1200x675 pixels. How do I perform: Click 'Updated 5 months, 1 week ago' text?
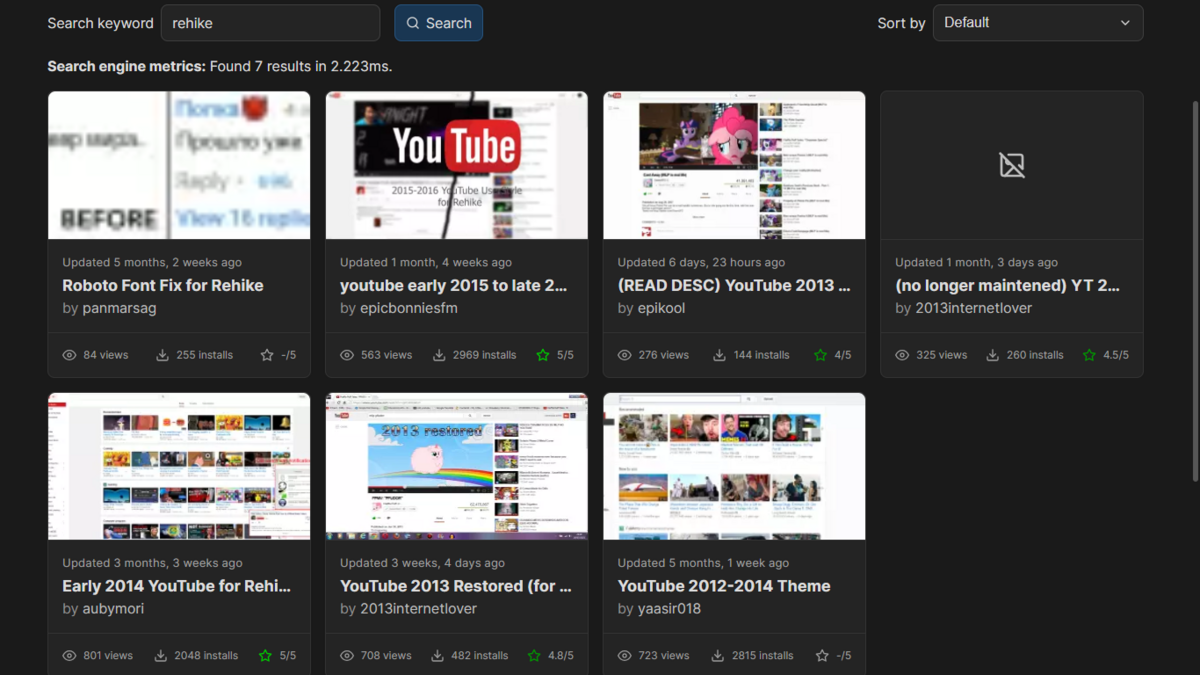(x=703, y=563)
